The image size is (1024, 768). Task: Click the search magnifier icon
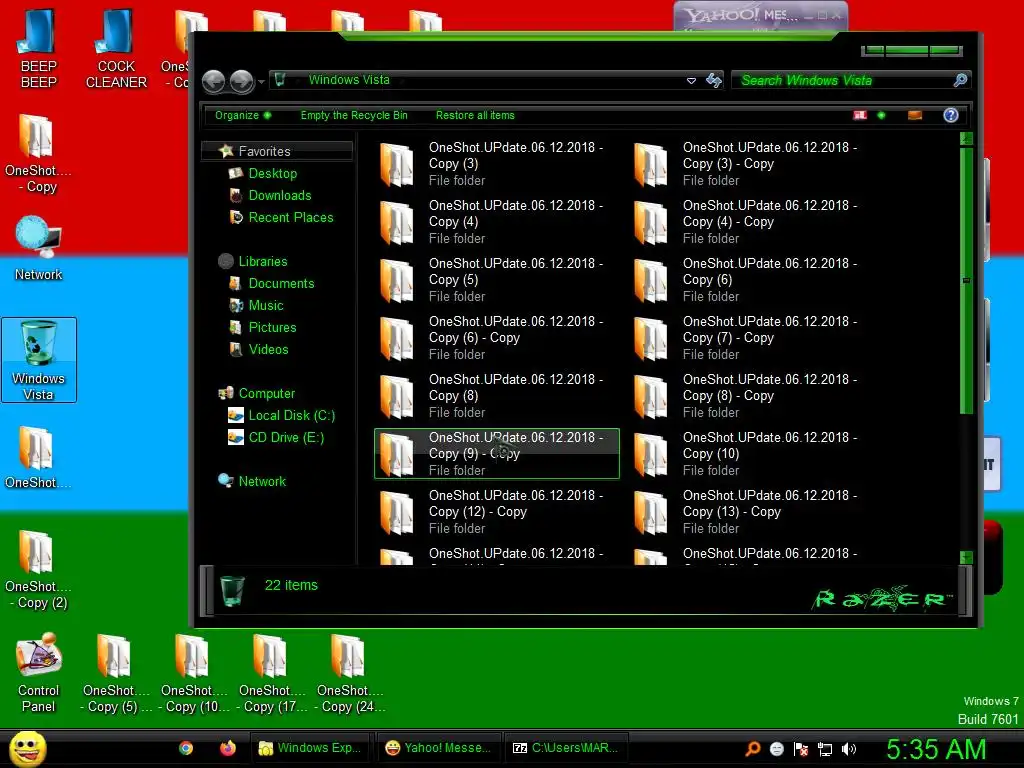(960, 80)
